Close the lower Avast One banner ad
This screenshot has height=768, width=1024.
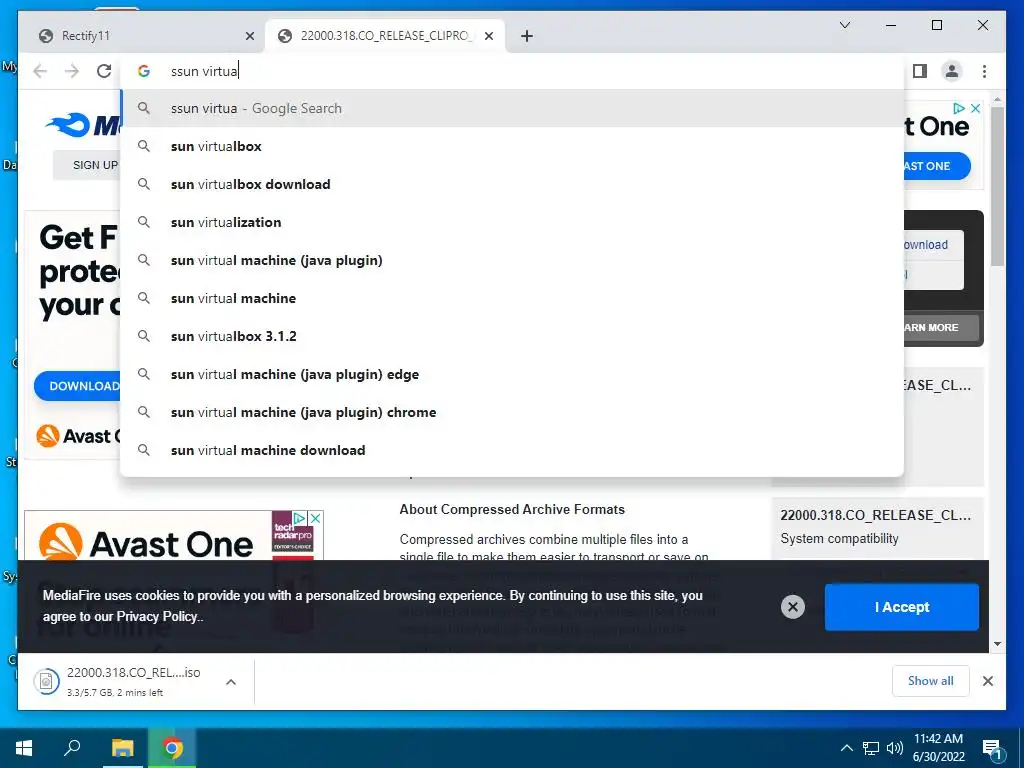tap(315, 519)
